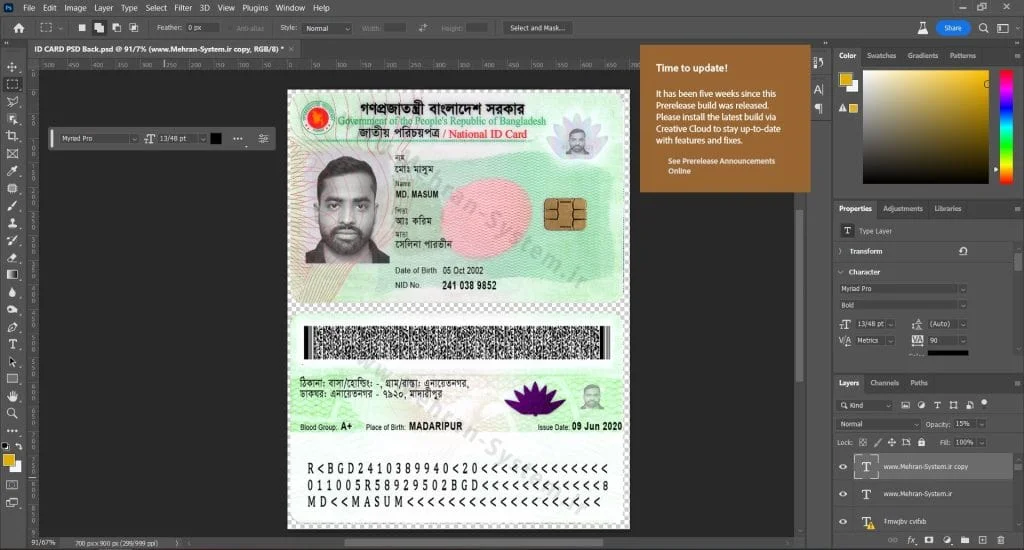Switch to the Channels tab

884,383
